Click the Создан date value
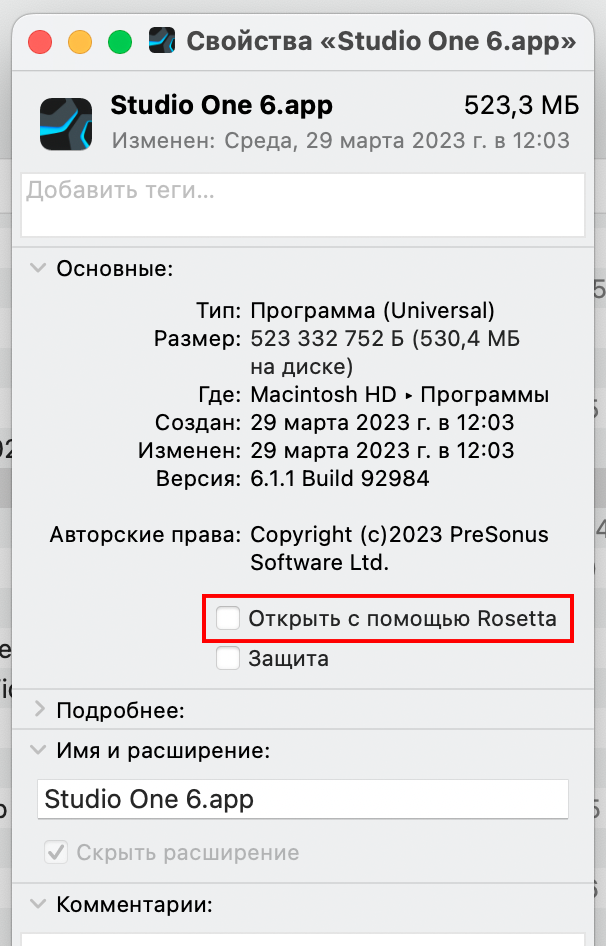606x946 pixels. pos(382,422)
